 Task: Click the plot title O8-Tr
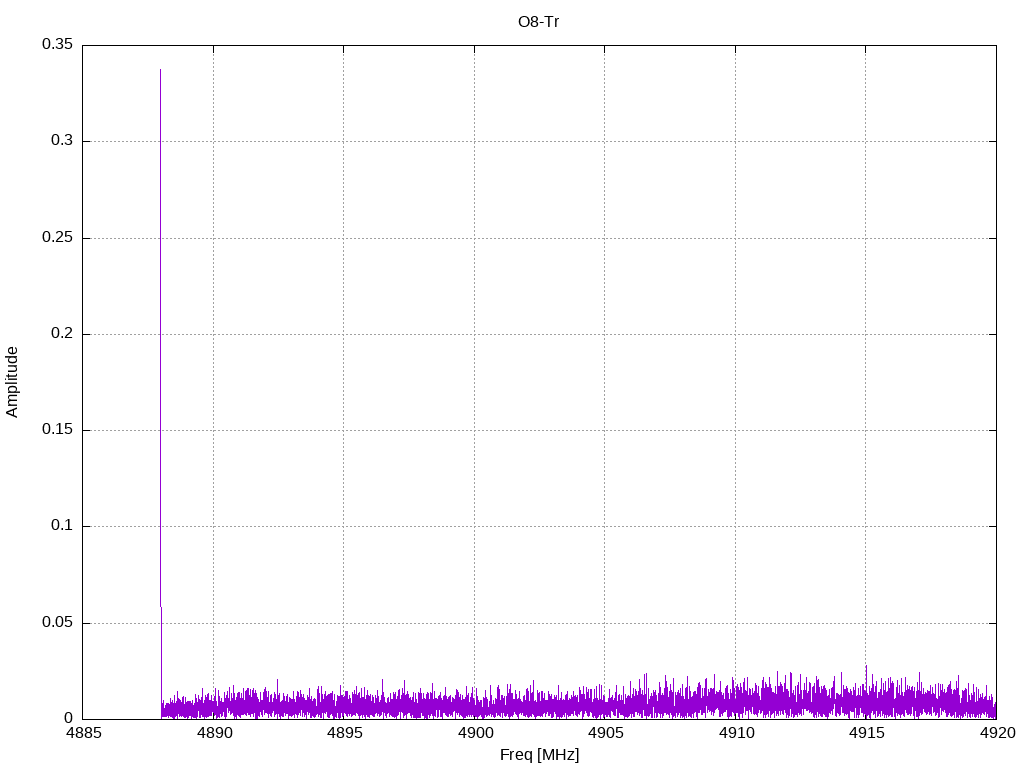[x=538, y=21]
